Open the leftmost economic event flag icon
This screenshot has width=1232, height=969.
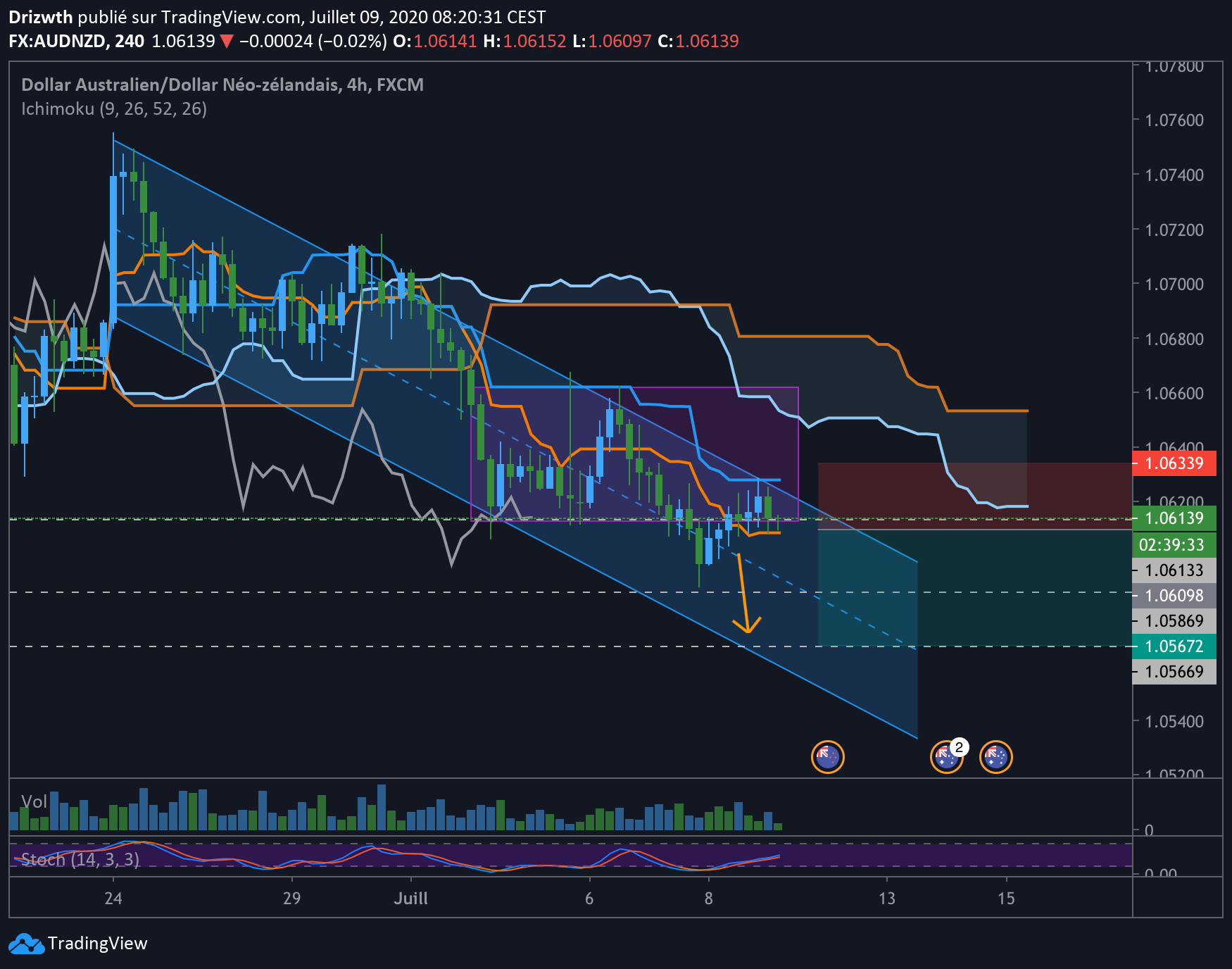[827, 757]
